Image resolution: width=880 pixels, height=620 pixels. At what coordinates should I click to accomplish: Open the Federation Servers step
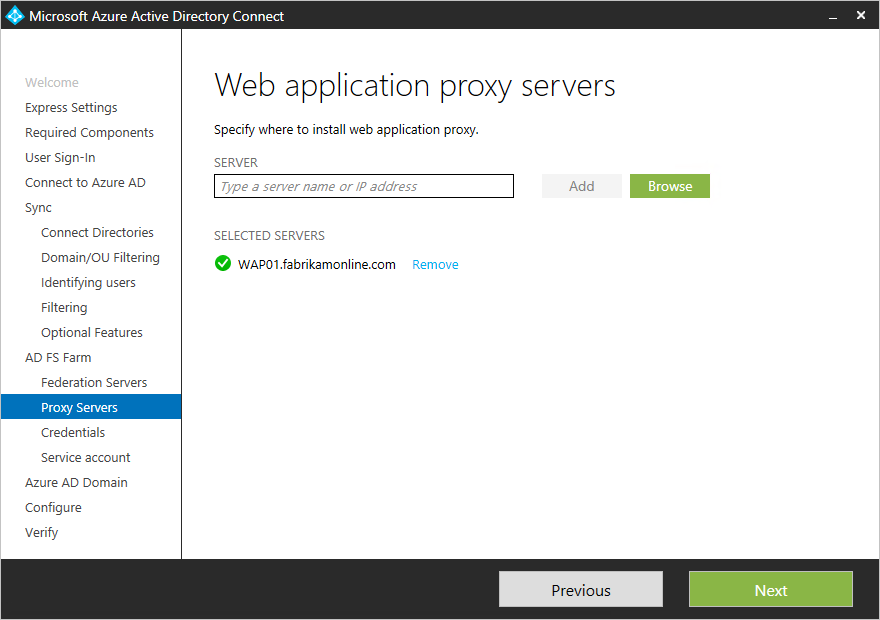tap(94, 383)
